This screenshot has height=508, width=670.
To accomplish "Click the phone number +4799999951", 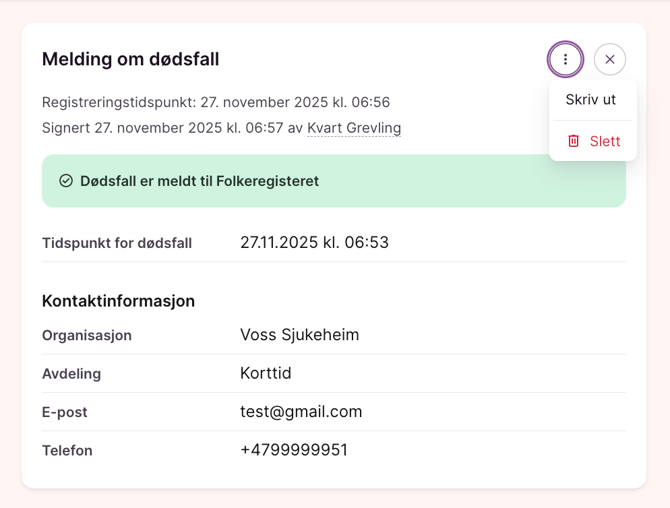I will click(294, 450).
